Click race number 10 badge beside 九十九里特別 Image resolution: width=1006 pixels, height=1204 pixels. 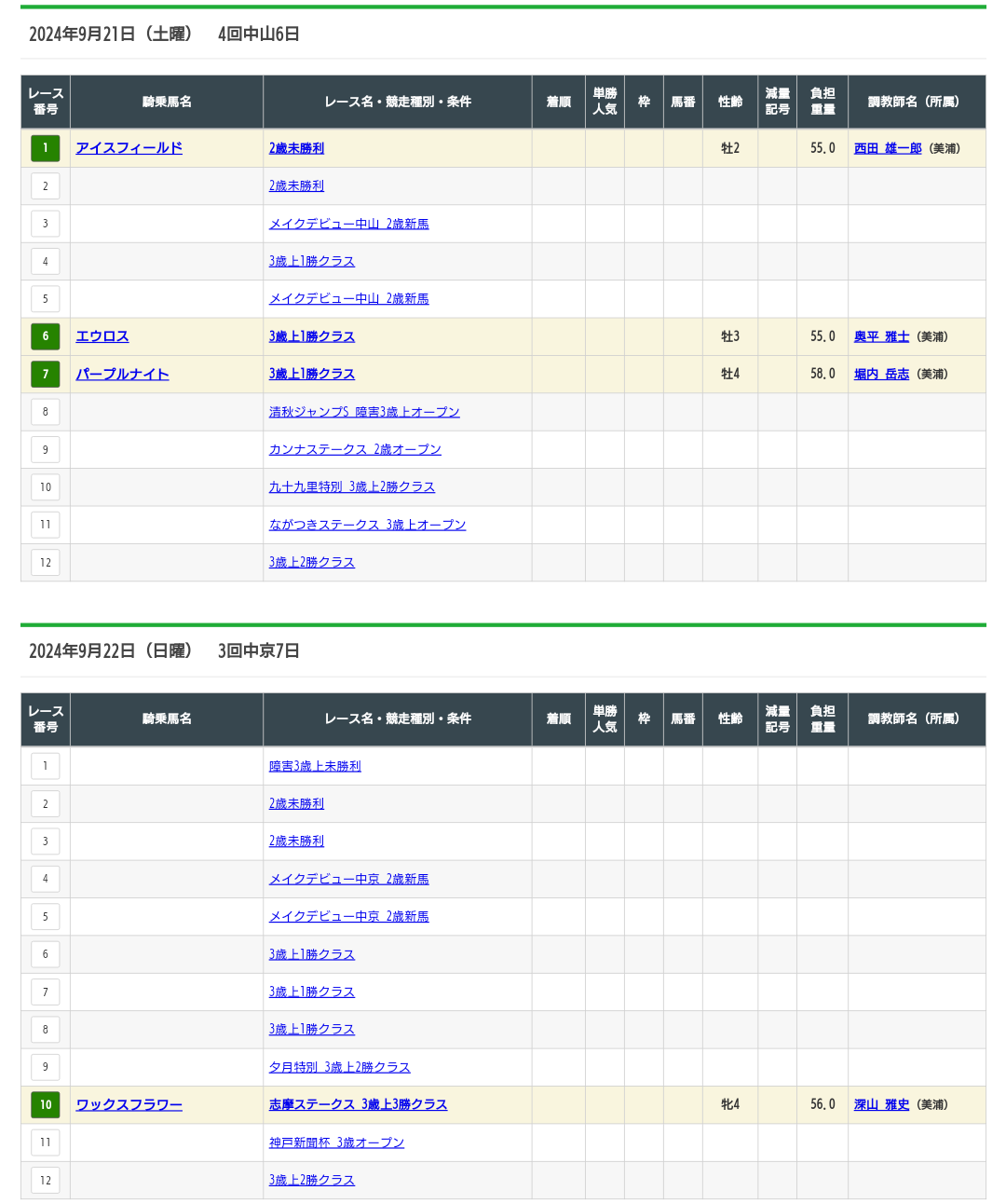pyautogui.click(x=46, y=486)
